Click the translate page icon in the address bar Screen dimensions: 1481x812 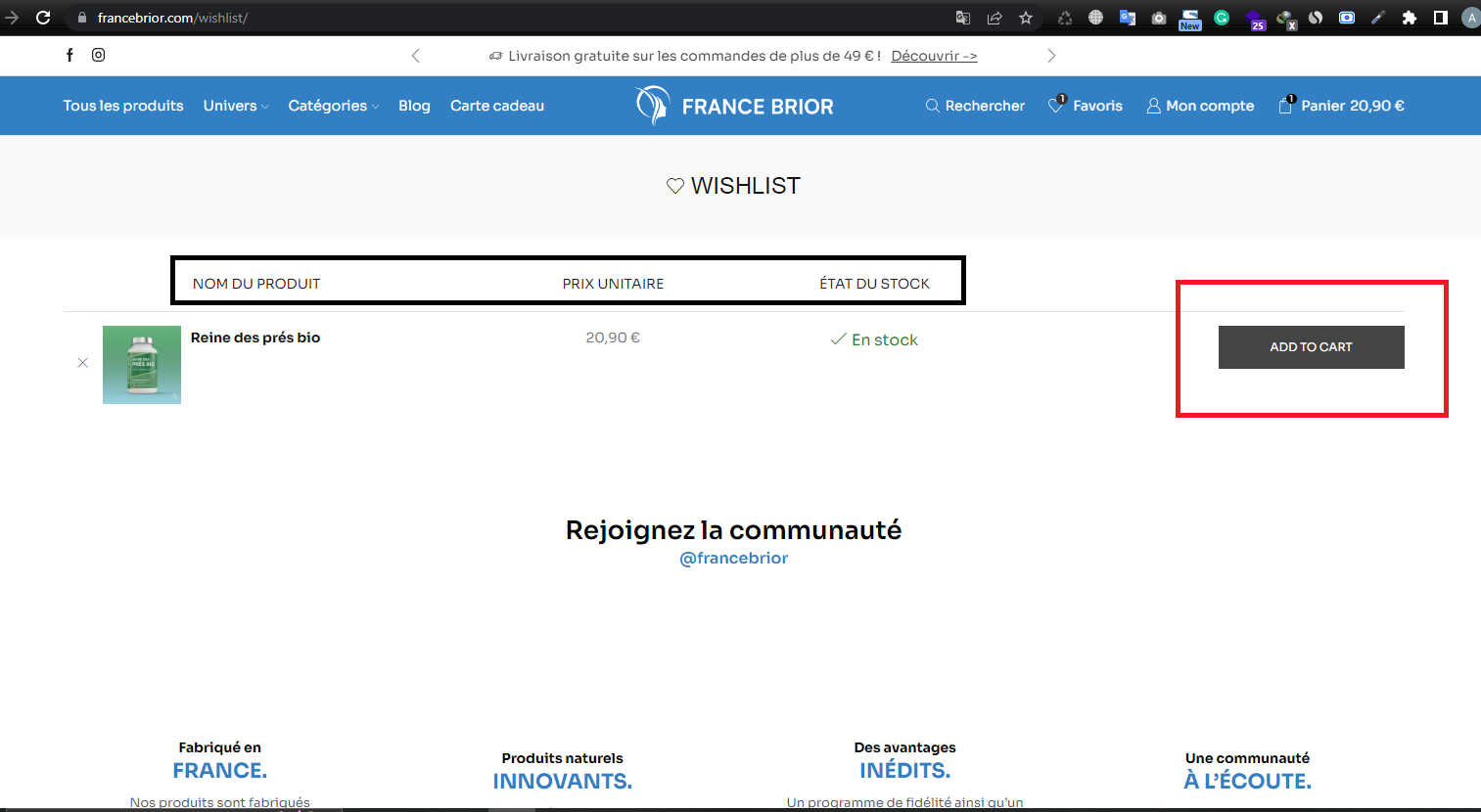(x=963, y=18)
